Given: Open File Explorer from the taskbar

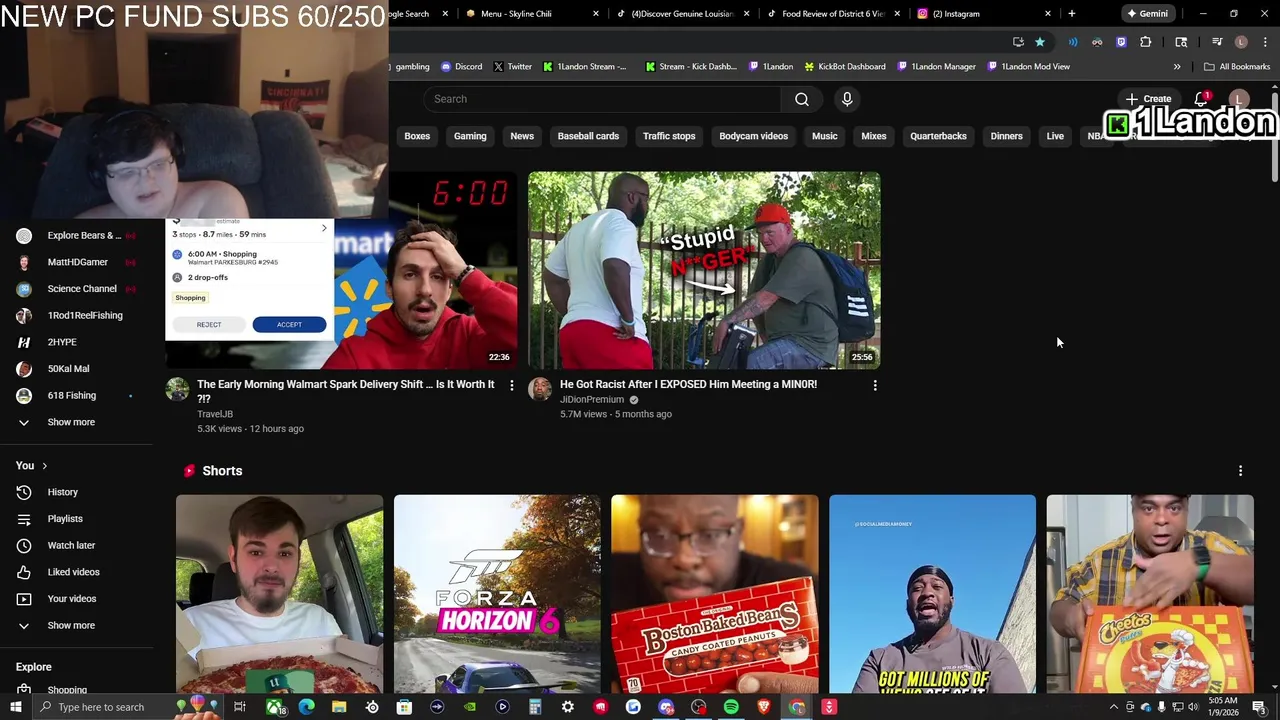Looking at the screenshot, I should pos(339,707).
